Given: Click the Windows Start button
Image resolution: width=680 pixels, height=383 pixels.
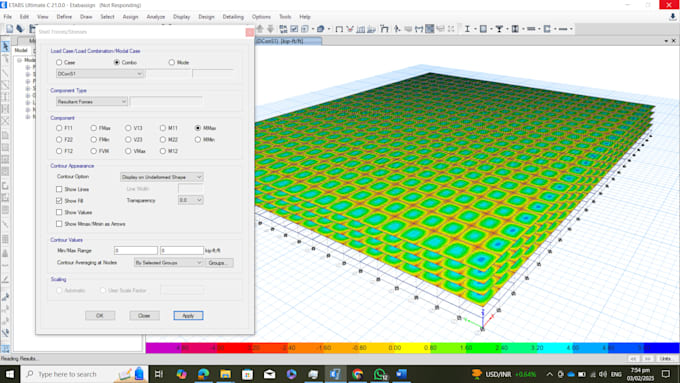Looking at the screenshot, I should (10, 374).
